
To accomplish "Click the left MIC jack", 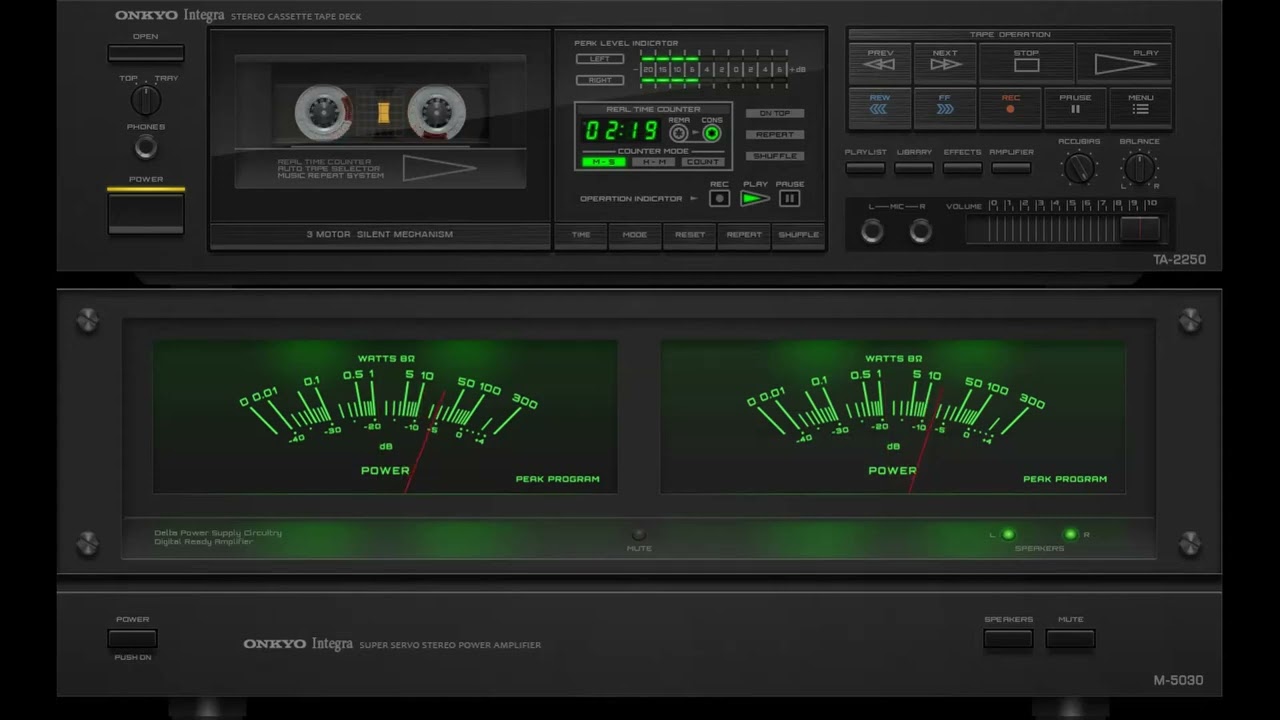I will (872, 231).
